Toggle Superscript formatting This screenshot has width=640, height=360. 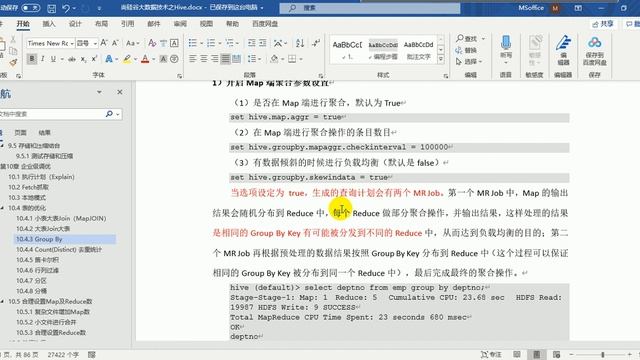tap(94, 59)
